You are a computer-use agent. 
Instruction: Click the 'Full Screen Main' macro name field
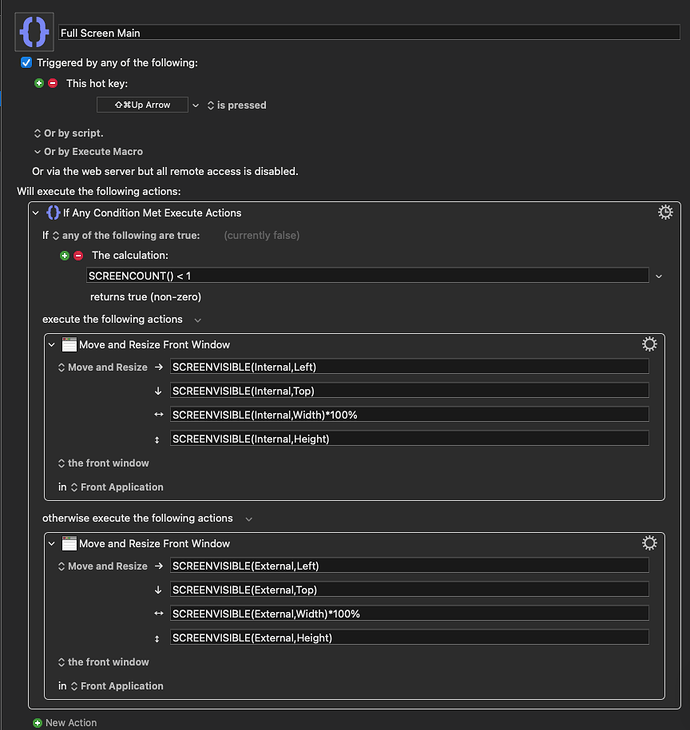pos(368,33)
